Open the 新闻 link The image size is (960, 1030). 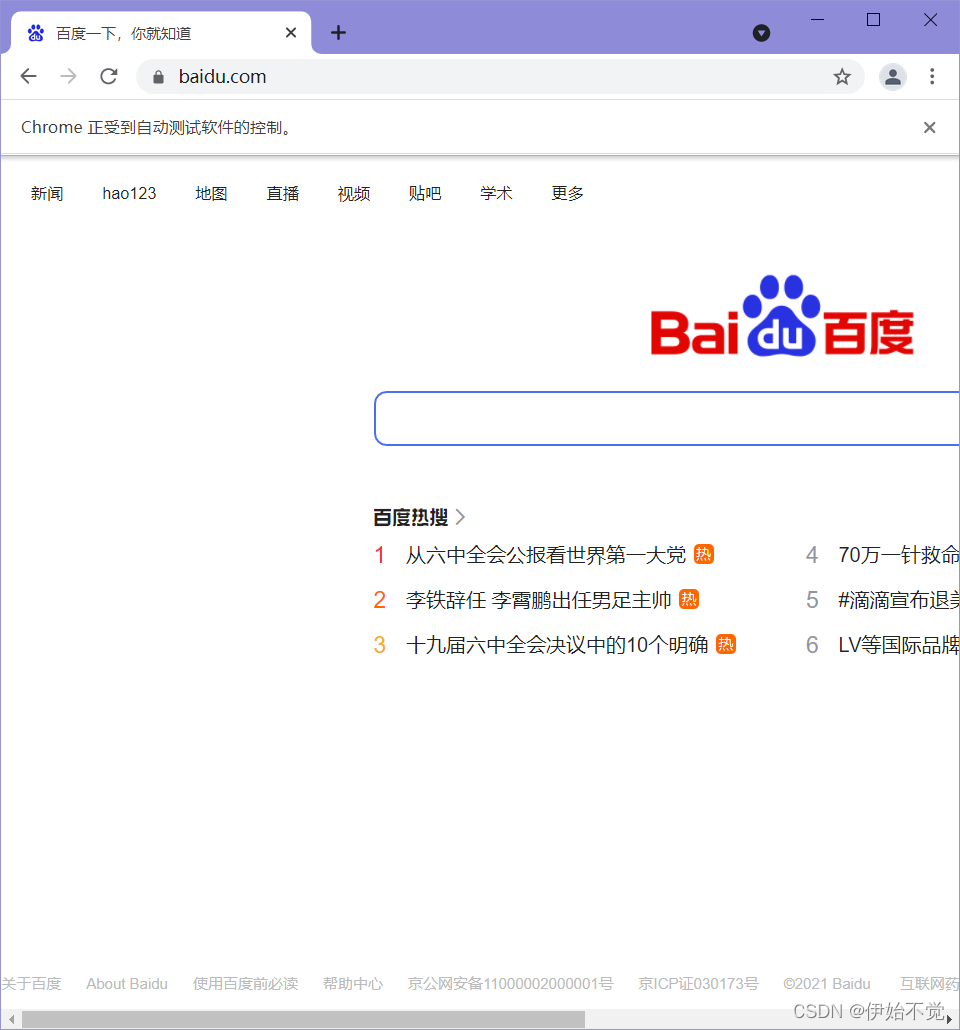[47, 193]
